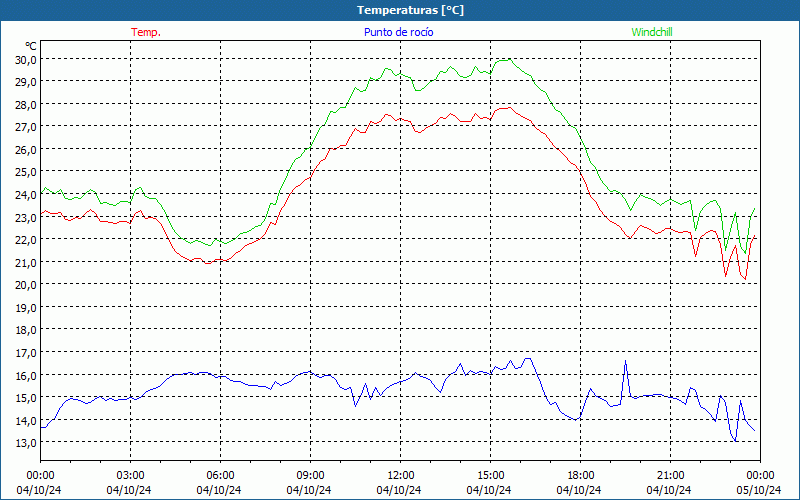800x500 pixels.
Task: Click the "26,0" y-axis value
Action: point(26,150)
